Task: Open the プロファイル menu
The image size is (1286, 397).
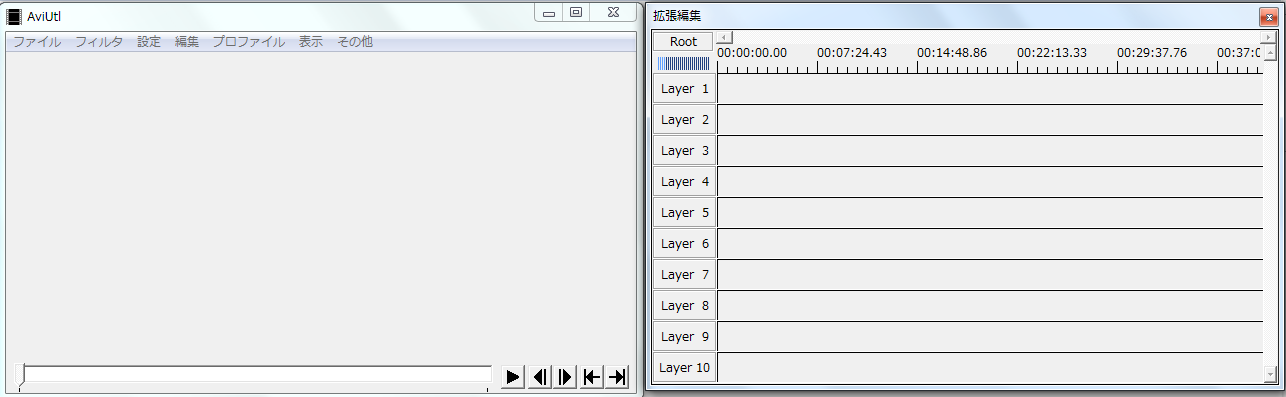Action: (249, 42)
